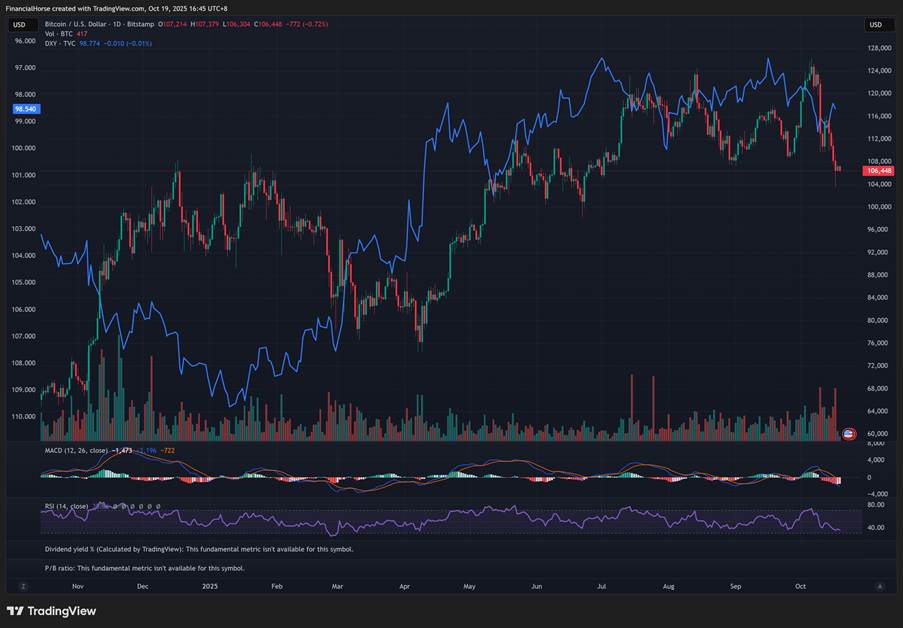Click the Jul label on time axis
Viewport: 903px width, 628px height.
pos(601,586)
